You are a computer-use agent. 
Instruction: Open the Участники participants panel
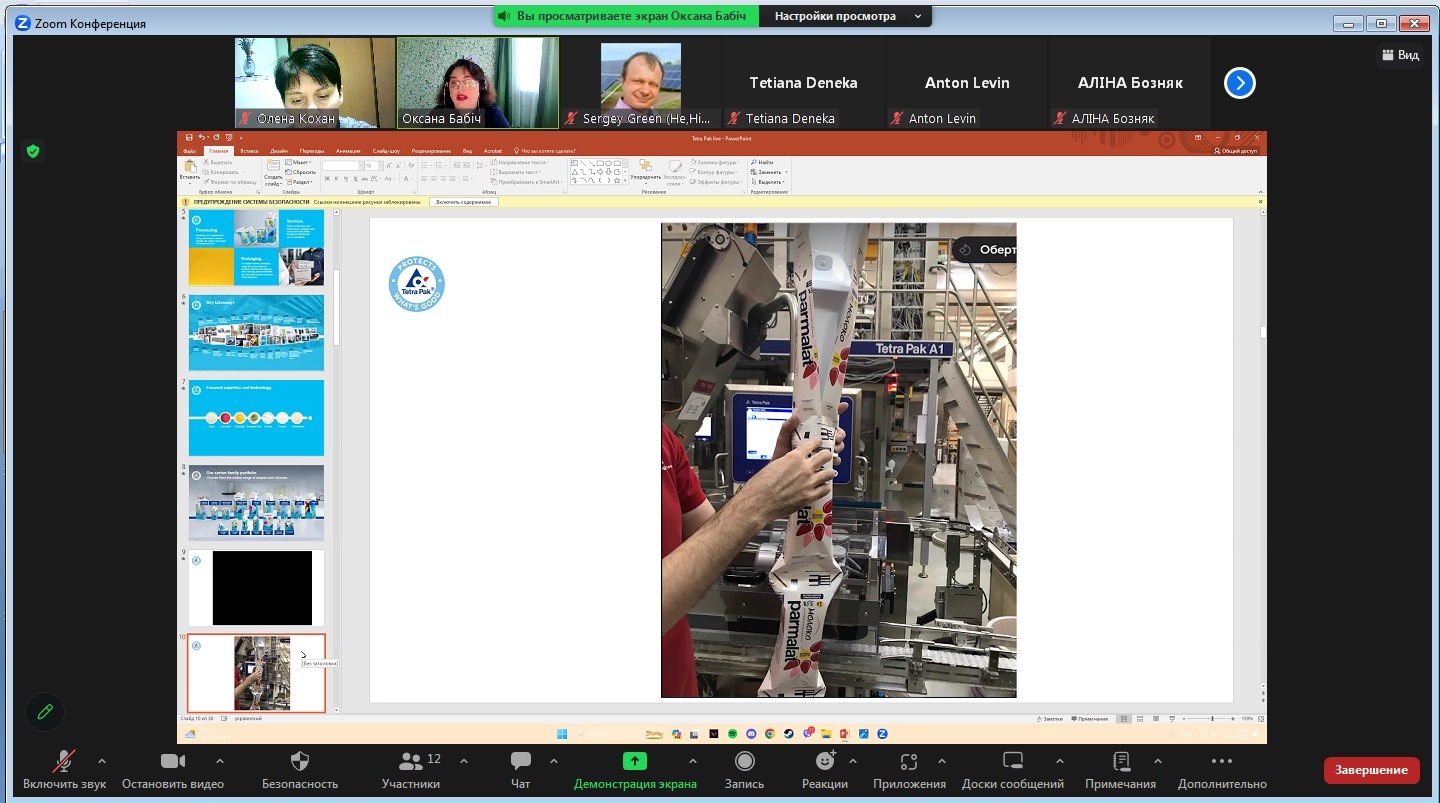click(410, 763)
